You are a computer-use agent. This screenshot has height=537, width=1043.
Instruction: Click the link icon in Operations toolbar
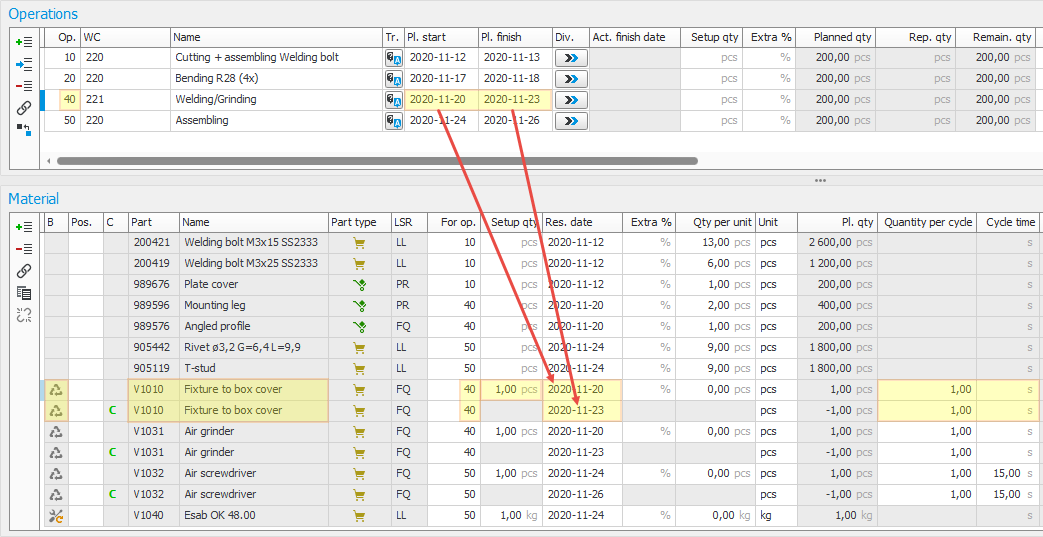point(25,107)
